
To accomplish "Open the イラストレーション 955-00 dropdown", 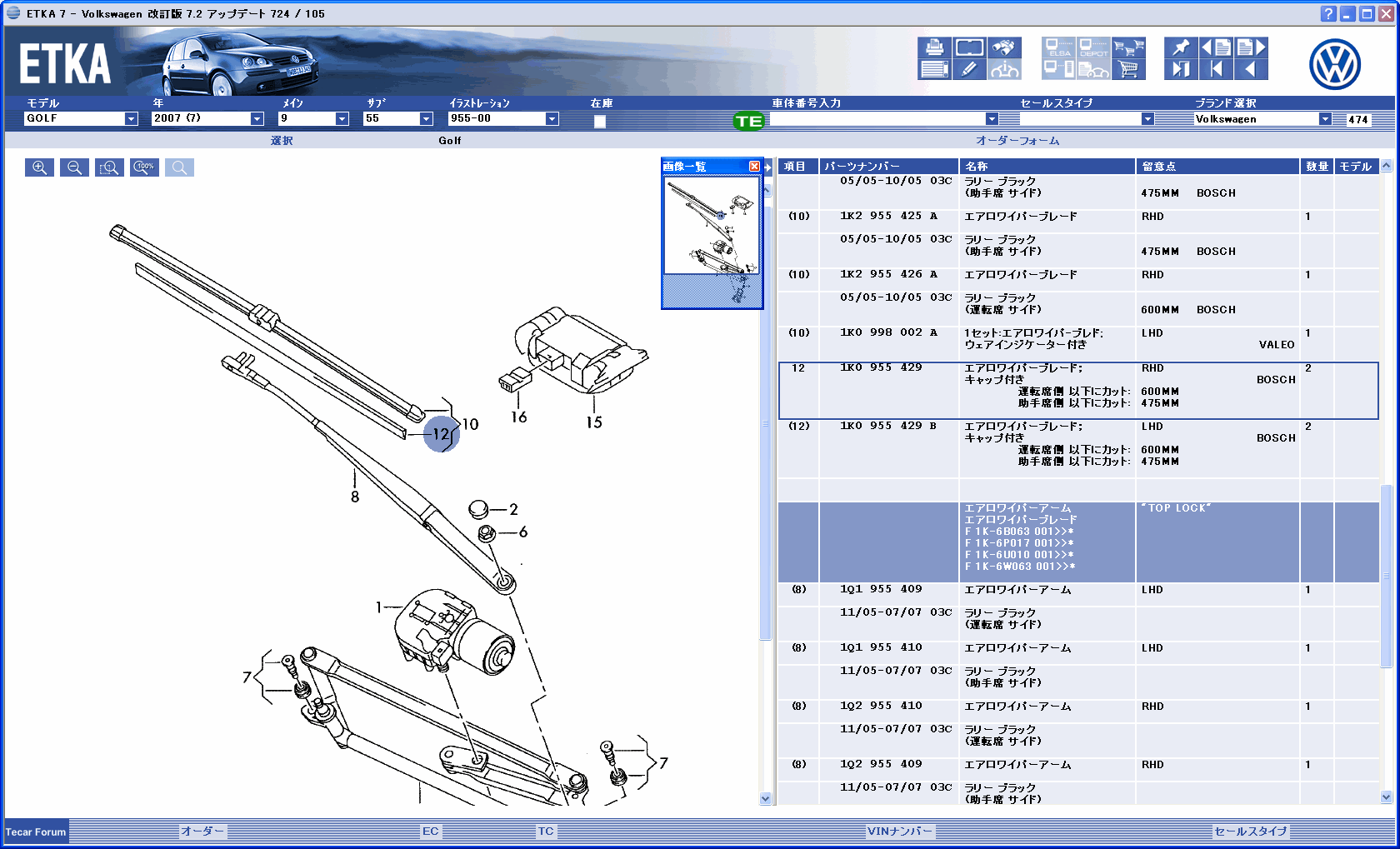I will tap(552, 119).
